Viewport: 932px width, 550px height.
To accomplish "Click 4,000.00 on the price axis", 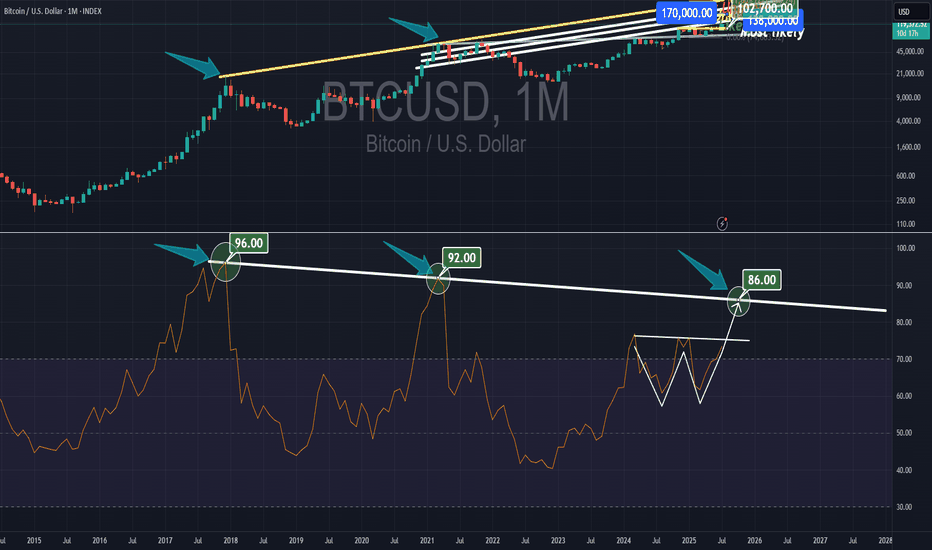I will (909, 121).
